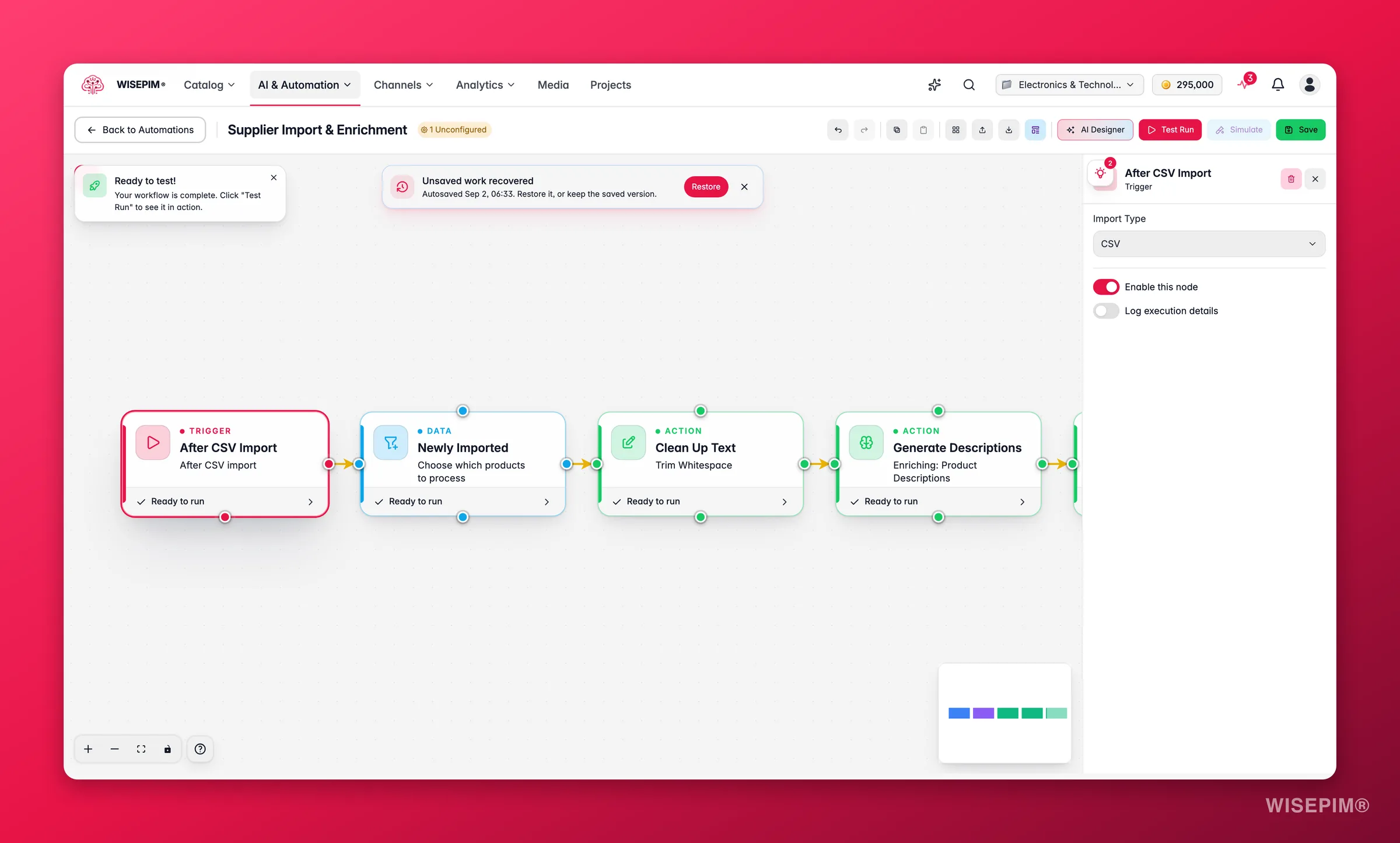Open Electronics & Technol... workspace selector
This screenshot has height=843, width=1400.
point(1069,85)
